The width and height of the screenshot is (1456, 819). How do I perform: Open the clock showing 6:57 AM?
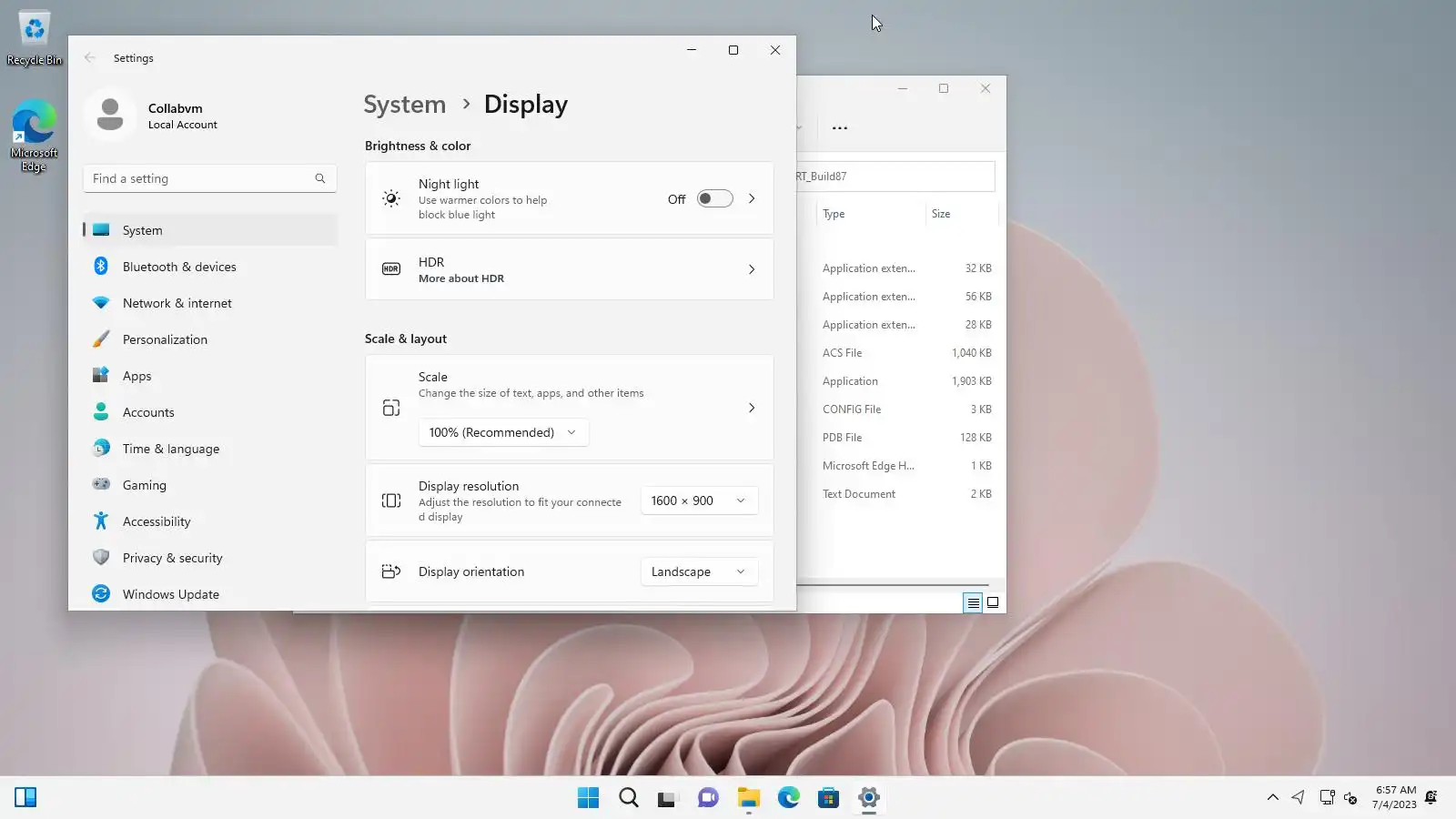[1395, 797]
